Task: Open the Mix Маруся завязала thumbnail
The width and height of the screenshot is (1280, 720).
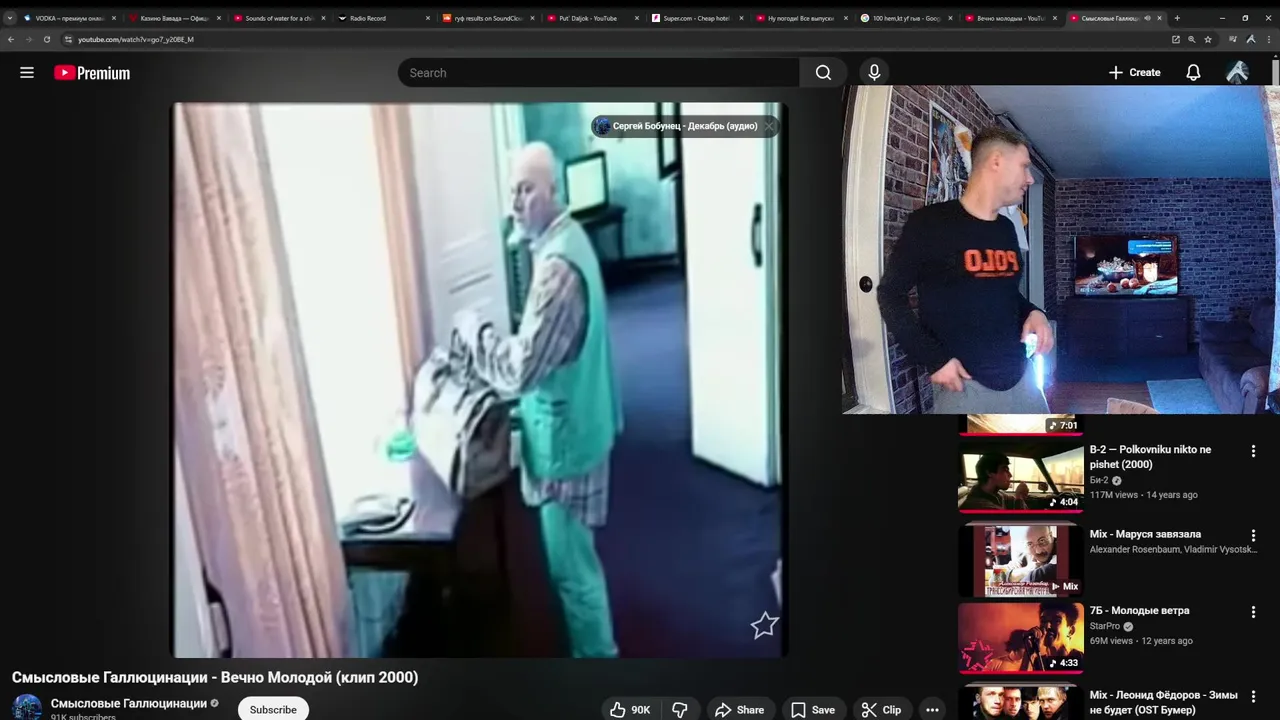Action: pyautogui.click(x=1020, y=561)
